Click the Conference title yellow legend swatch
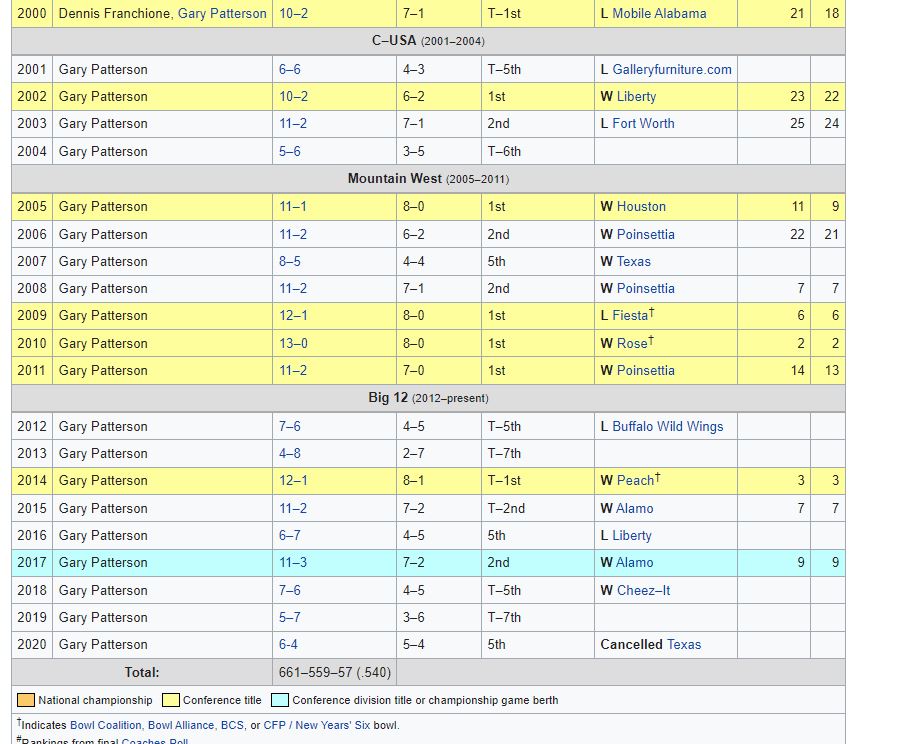The image size is (916, 744). [171, 700]
